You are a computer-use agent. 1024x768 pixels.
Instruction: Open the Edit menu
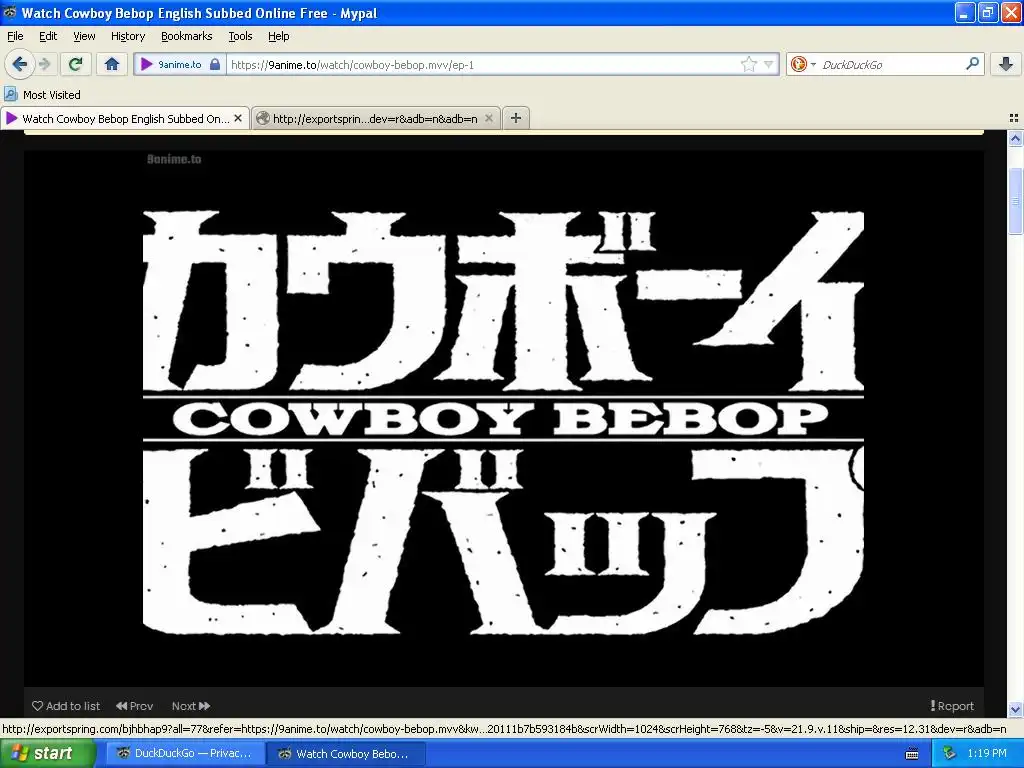tap(48, 36)
